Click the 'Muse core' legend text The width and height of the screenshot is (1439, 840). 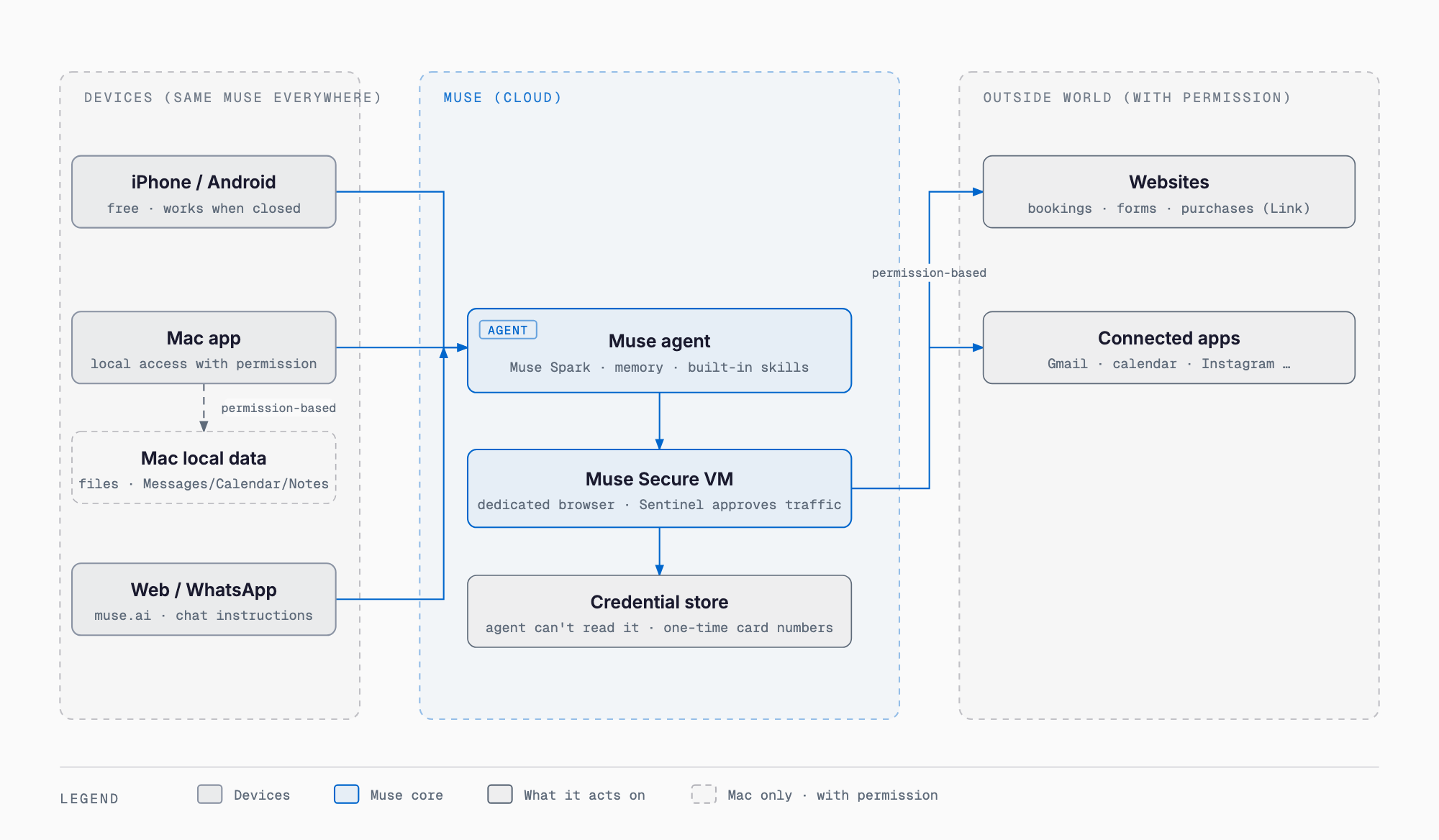(407, 795)
